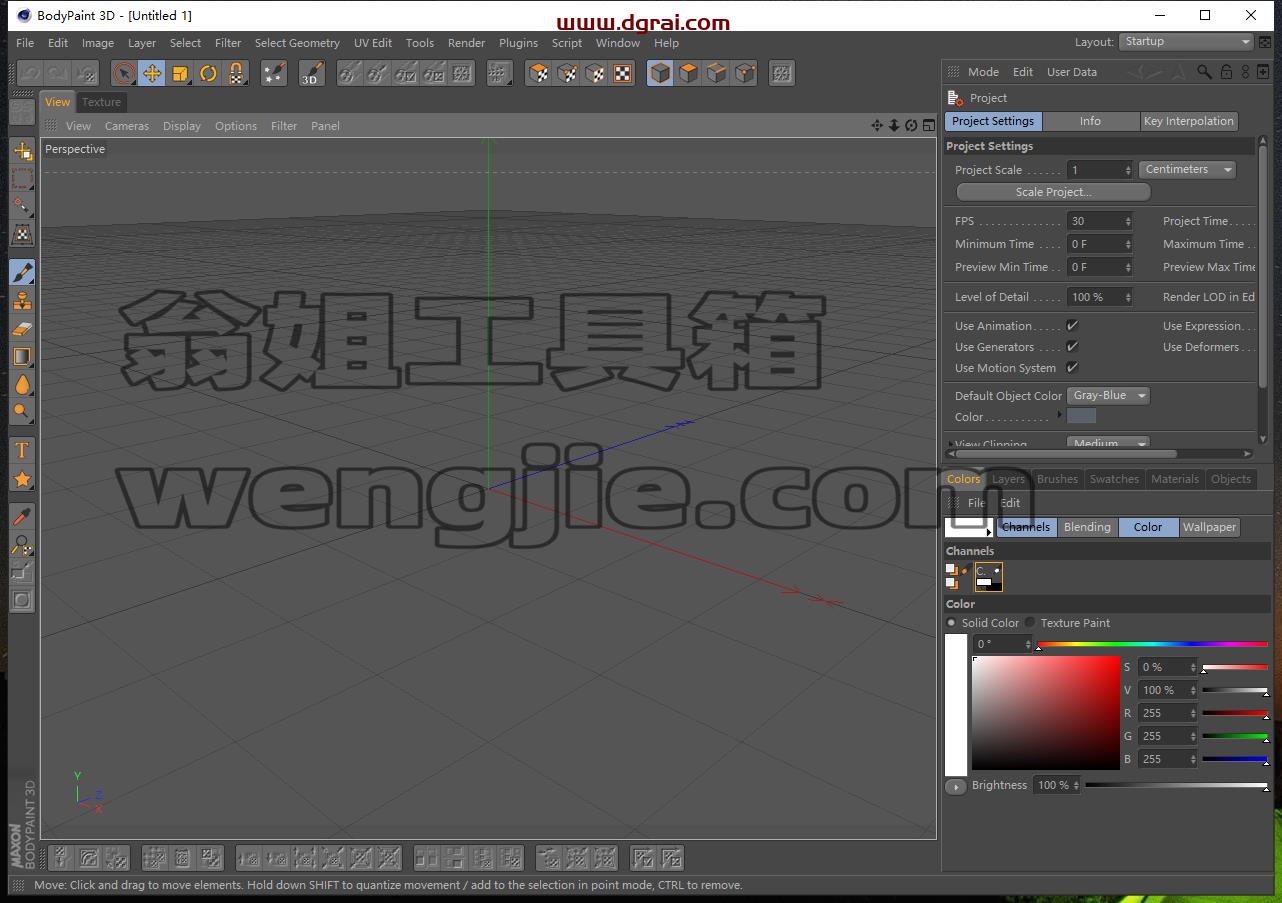Open the Info tab button
The height and width of the screenshot is (903, 1282).
pyautogui.click(x=1090, y=121)
